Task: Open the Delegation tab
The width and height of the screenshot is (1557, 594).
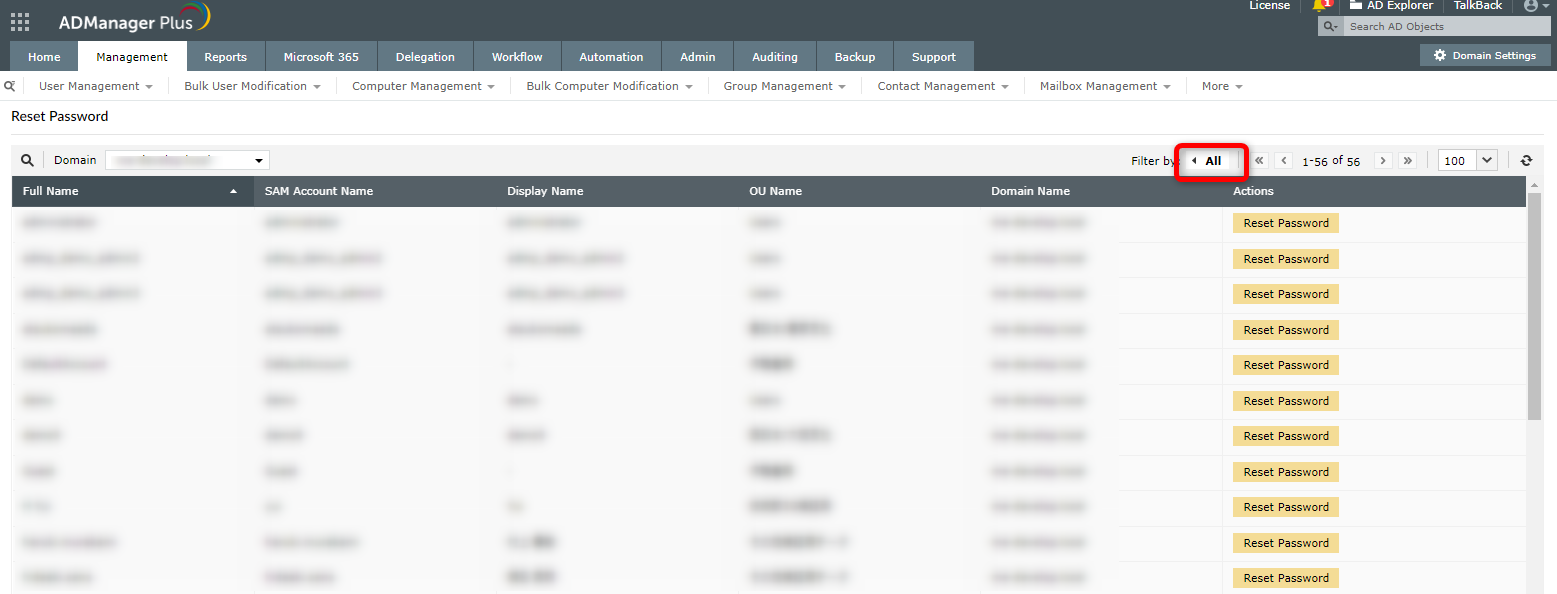Action: [425, 57]
